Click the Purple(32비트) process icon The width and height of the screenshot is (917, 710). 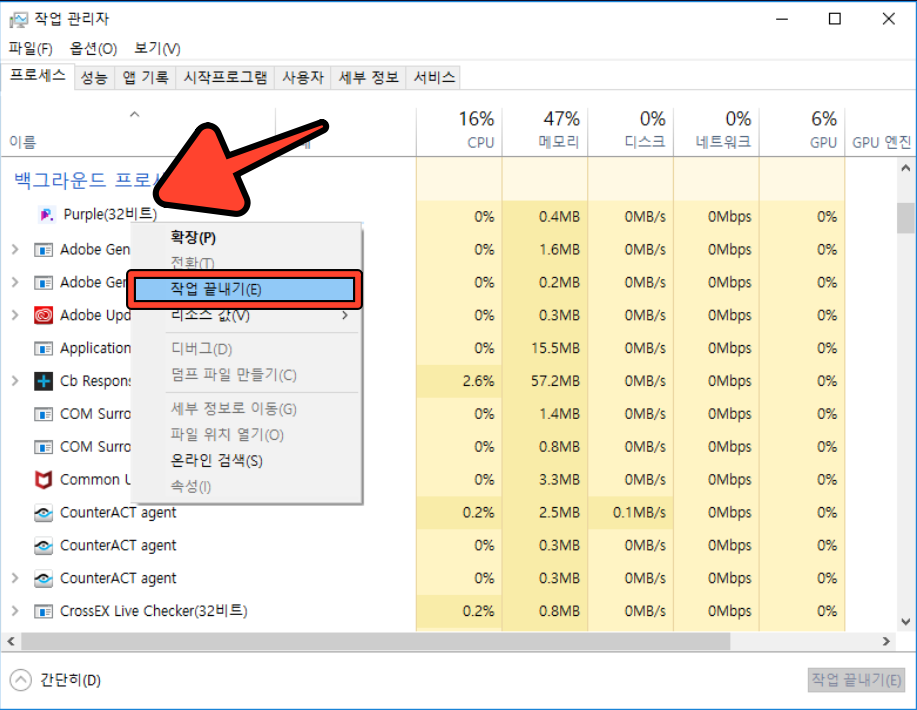pos(47,215)
